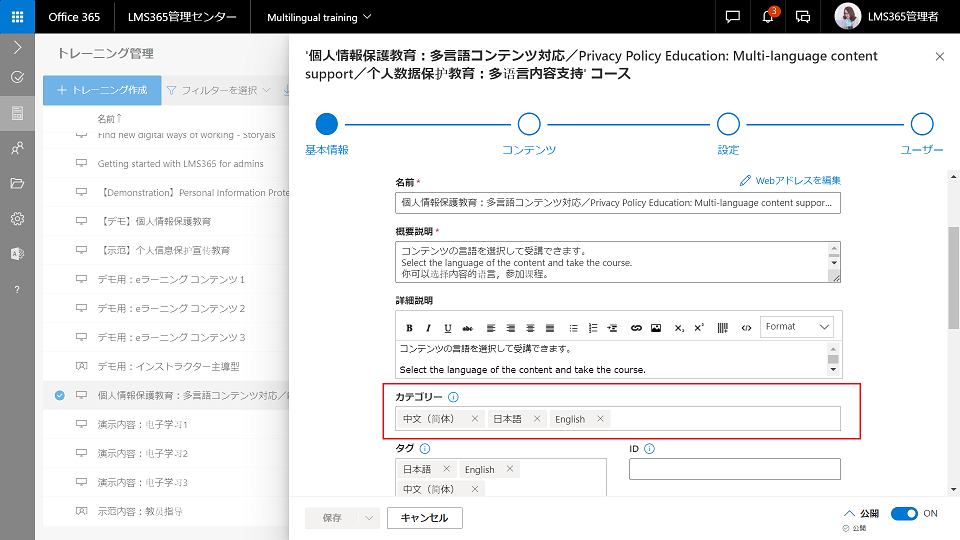The image size is (960, 540).
Task: Open the settings gear sidebar icon
Action: [17, 219]
